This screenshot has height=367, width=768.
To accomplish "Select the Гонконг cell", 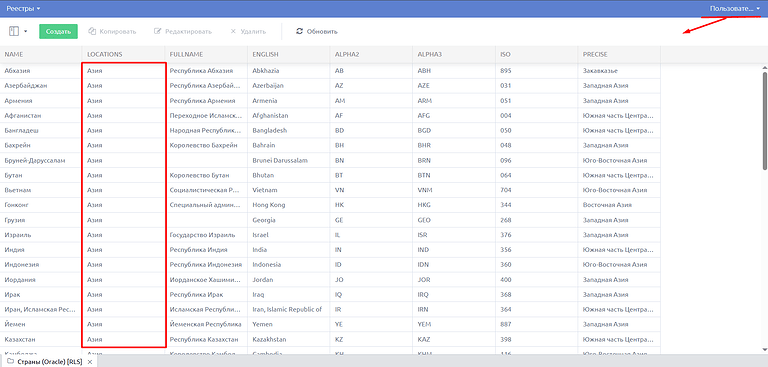I will tap(41, 205).
